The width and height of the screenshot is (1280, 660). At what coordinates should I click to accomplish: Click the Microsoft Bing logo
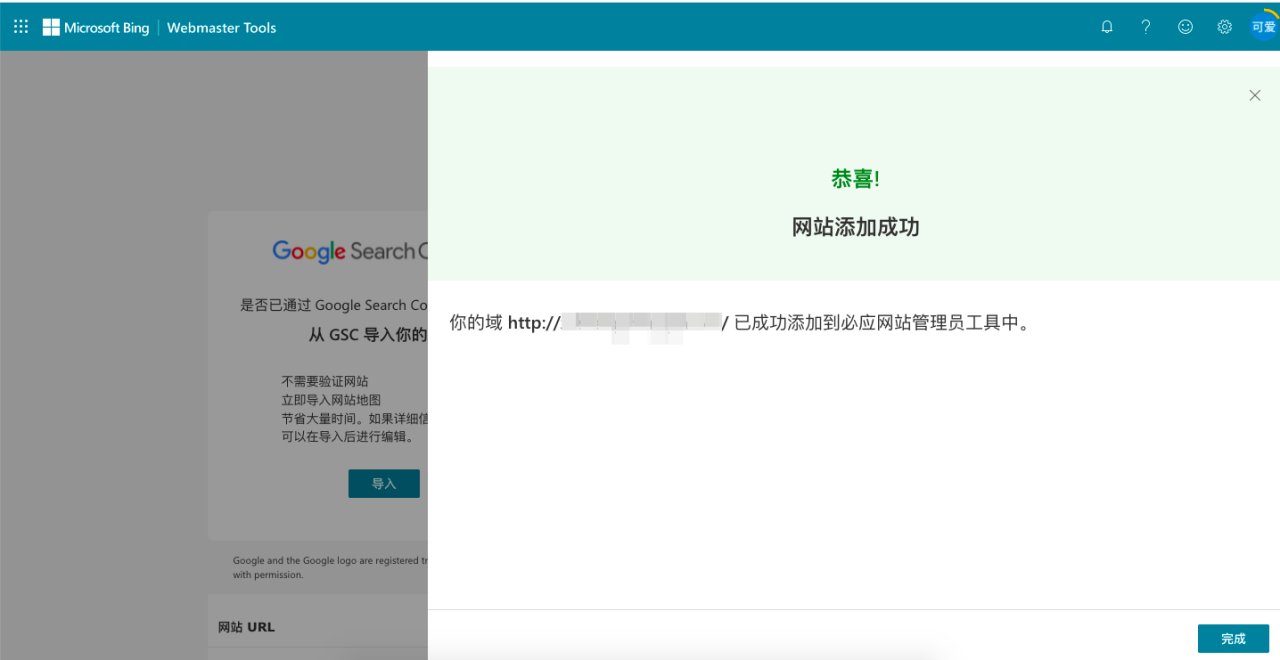pyautogui.click(x=95, y=27)
